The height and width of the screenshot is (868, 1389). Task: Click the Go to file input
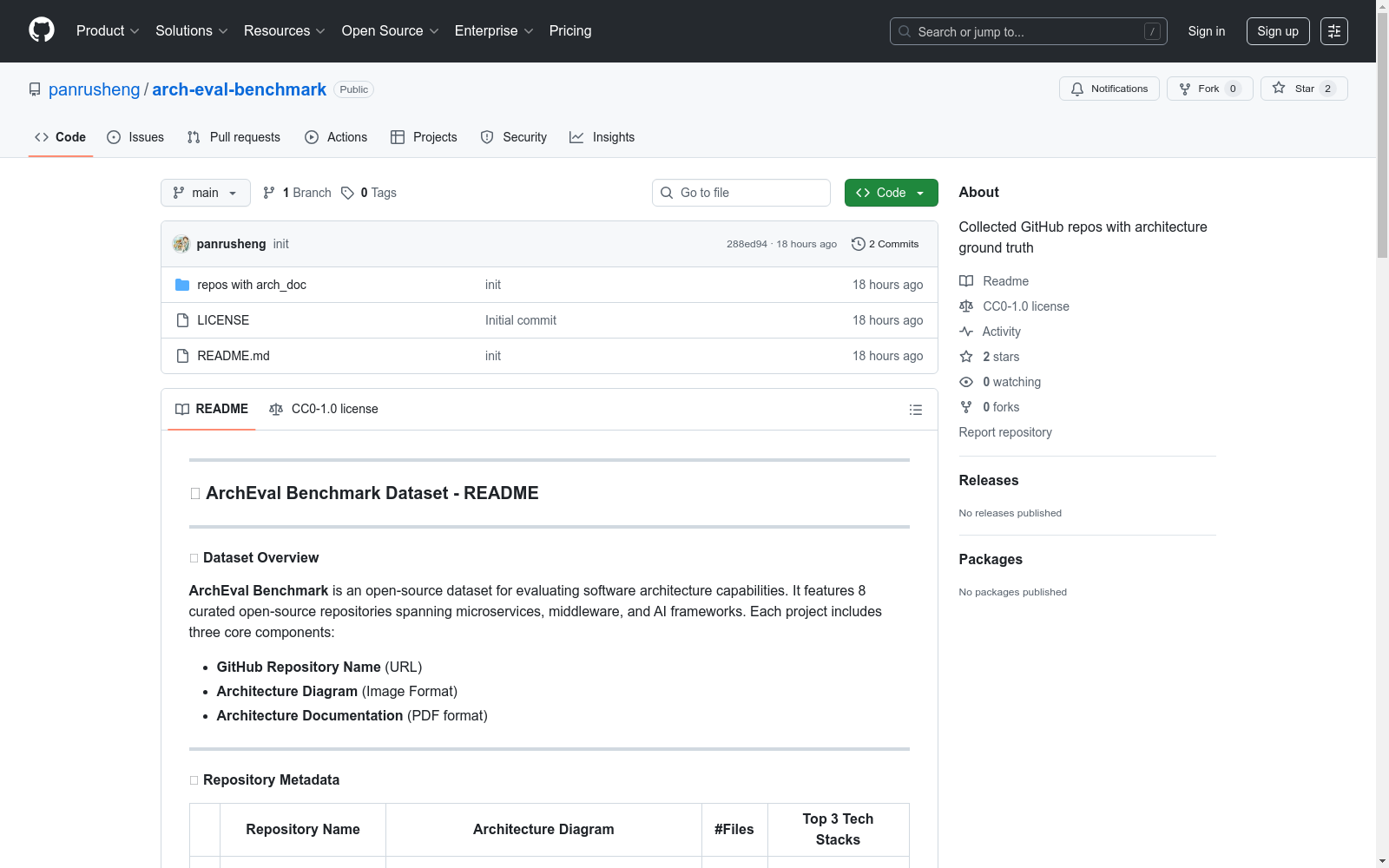click(x=741, y=193)
